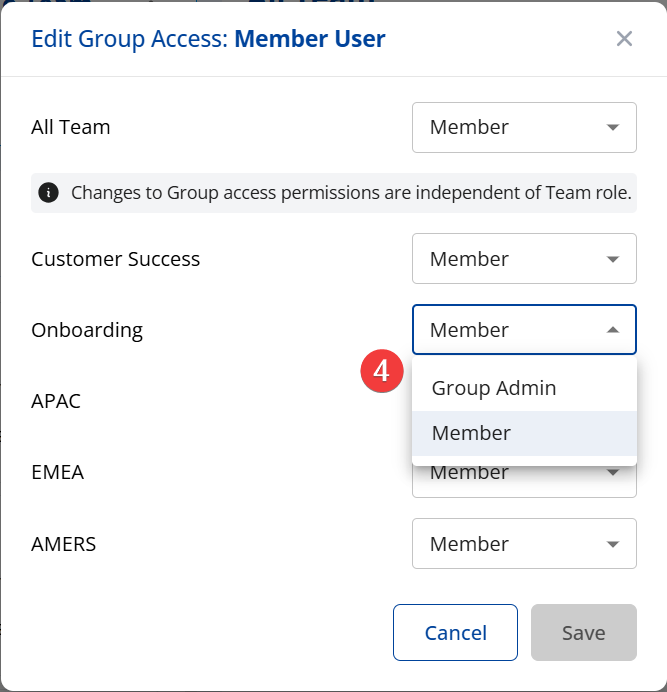Click the All Team group label
The image size is (667, 692).
tap(71, 127)
